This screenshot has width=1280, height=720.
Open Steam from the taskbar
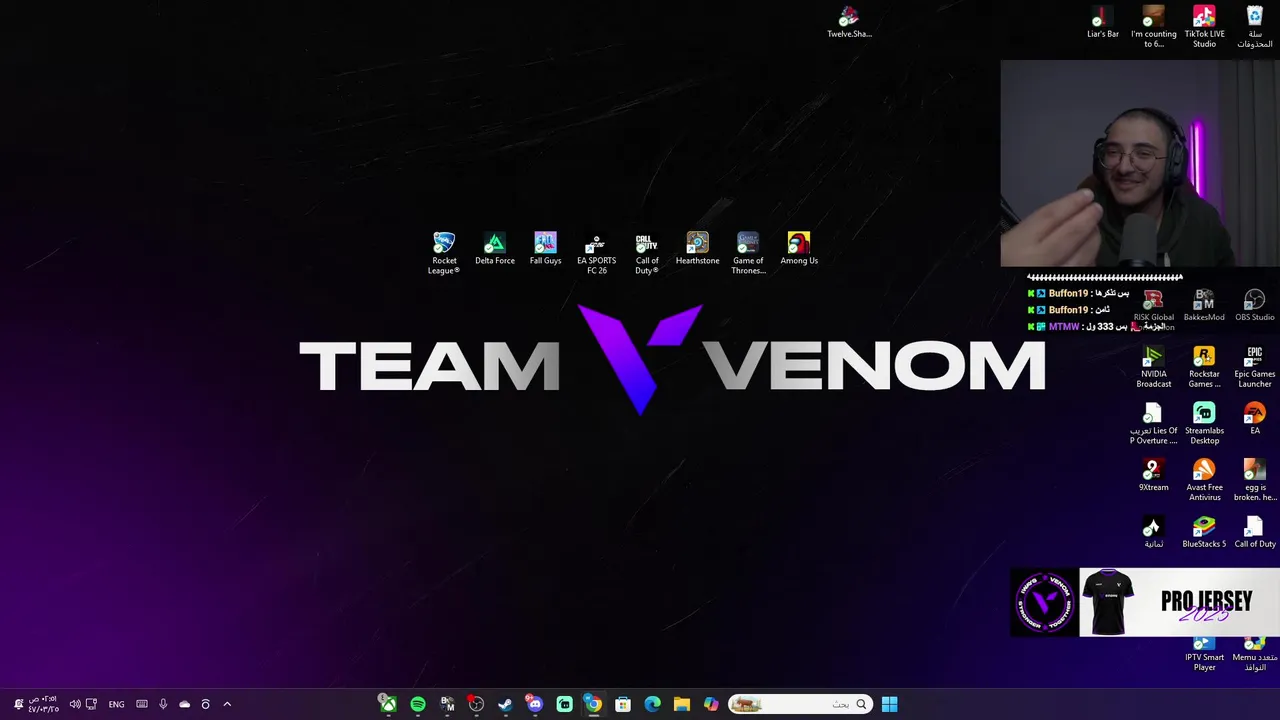point(505,704)
